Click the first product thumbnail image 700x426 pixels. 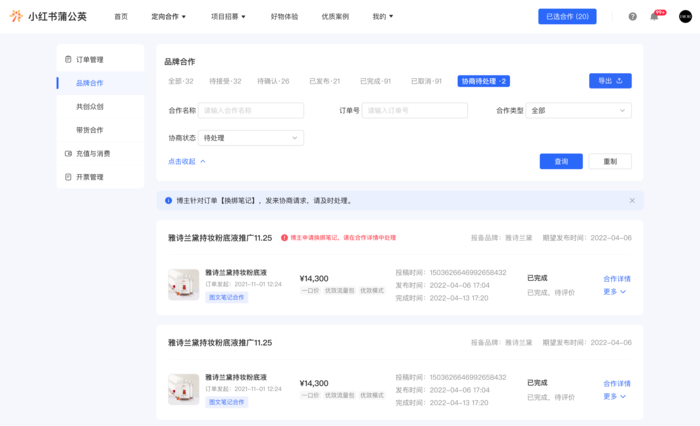pos(183,284)
